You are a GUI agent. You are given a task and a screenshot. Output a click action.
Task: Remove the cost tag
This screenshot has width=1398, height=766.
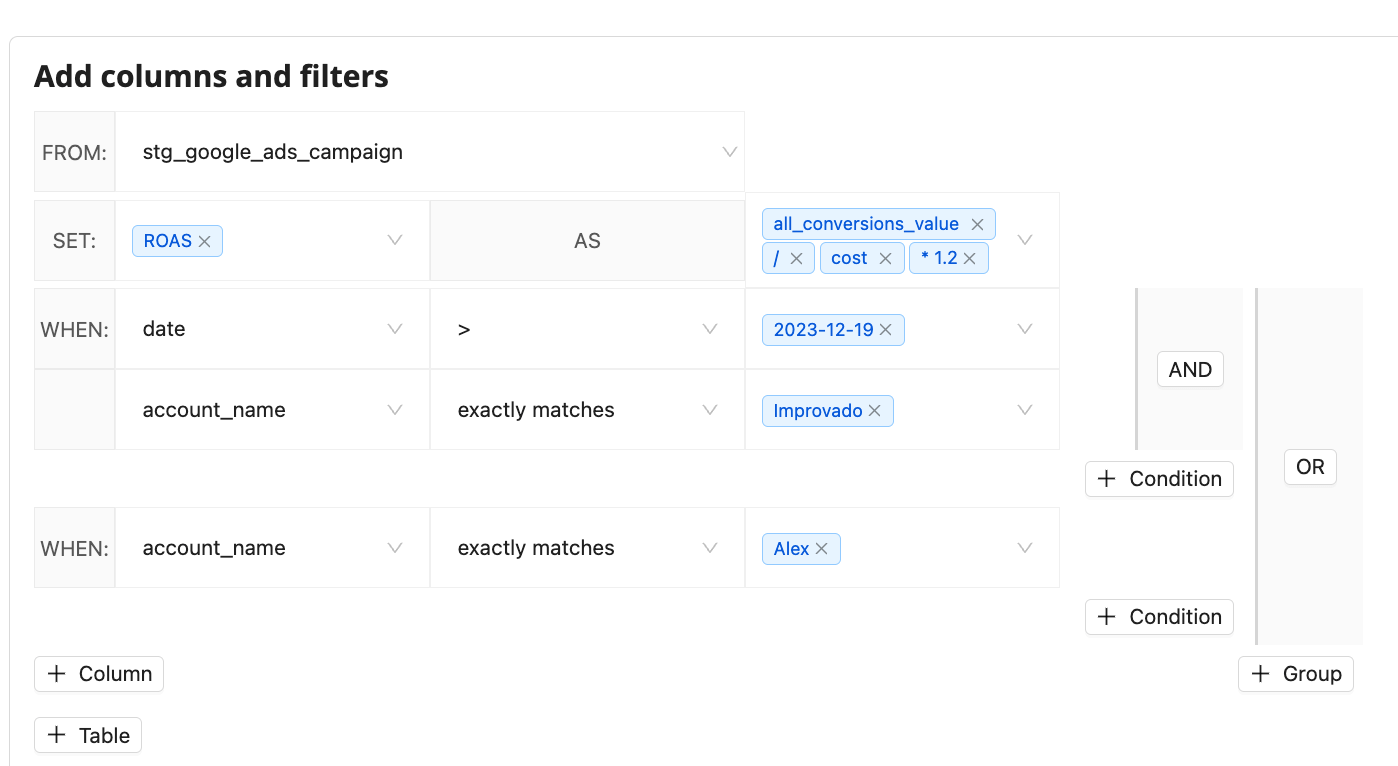tap(885, 258)
